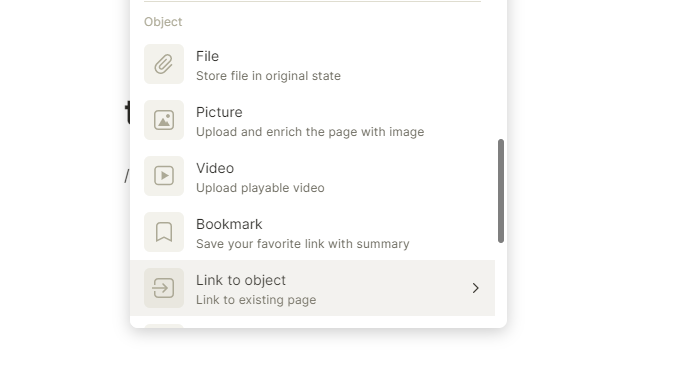Image resolution: width=688 pixels, height=389 pixels.
Task: Expand the Link to object submenu chevron
Action: 476,288
